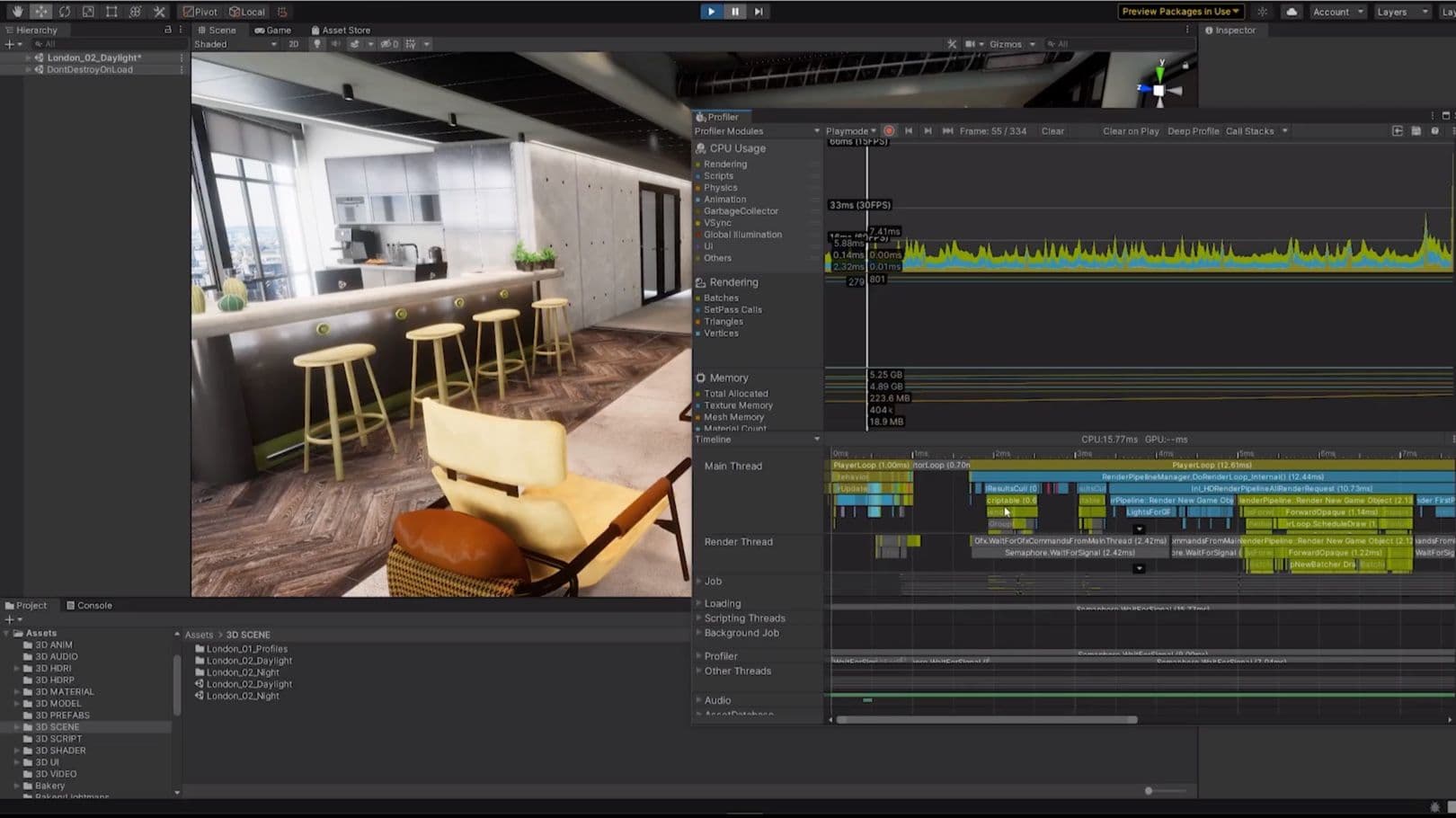This screenshot has width=1456, height=818.
Task: Select the Rect Transform tool
Action: click(x=111, y=11)
